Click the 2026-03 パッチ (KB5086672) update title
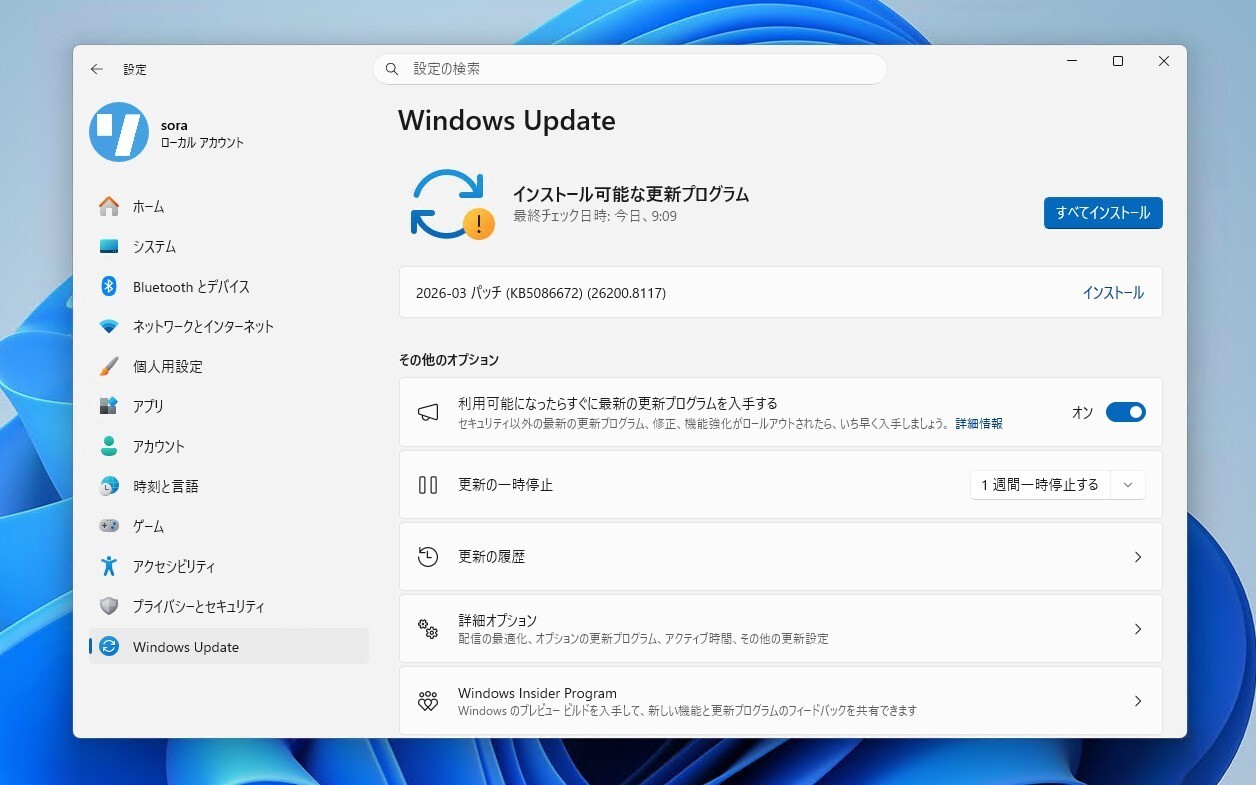 [541, 293]
